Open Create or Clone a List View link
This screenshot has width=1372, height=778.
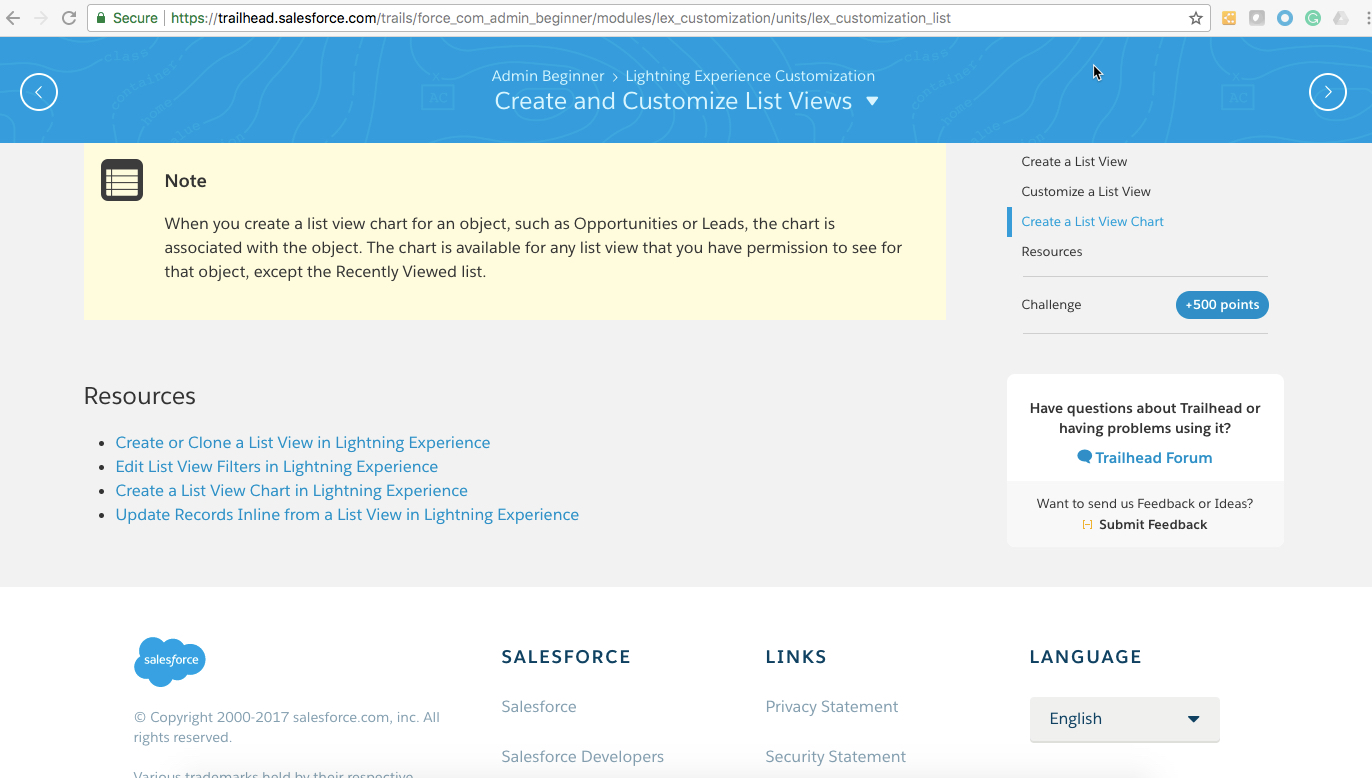coord(303,443)
